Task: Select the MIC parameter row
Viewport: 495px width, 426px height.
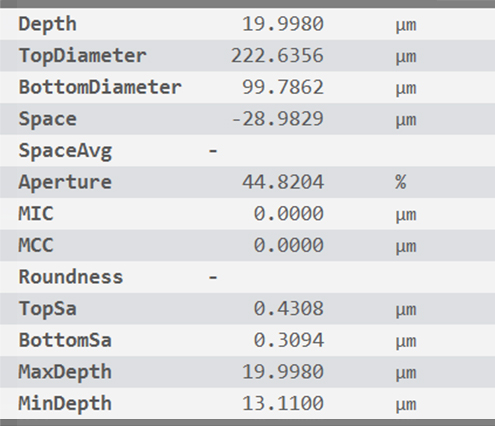Action: (x=247, y=214)
